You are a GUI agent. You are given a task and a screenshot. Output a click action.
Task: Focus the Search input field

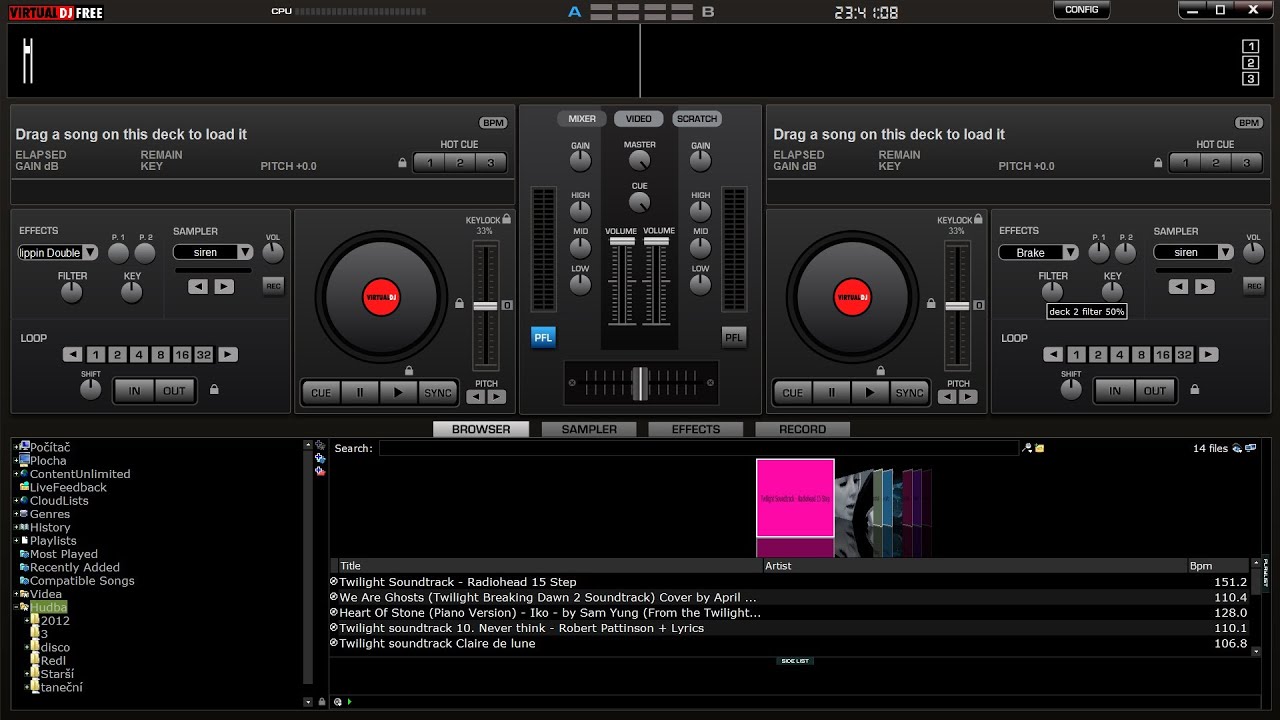pyautogui.click(x=699, y=448)
